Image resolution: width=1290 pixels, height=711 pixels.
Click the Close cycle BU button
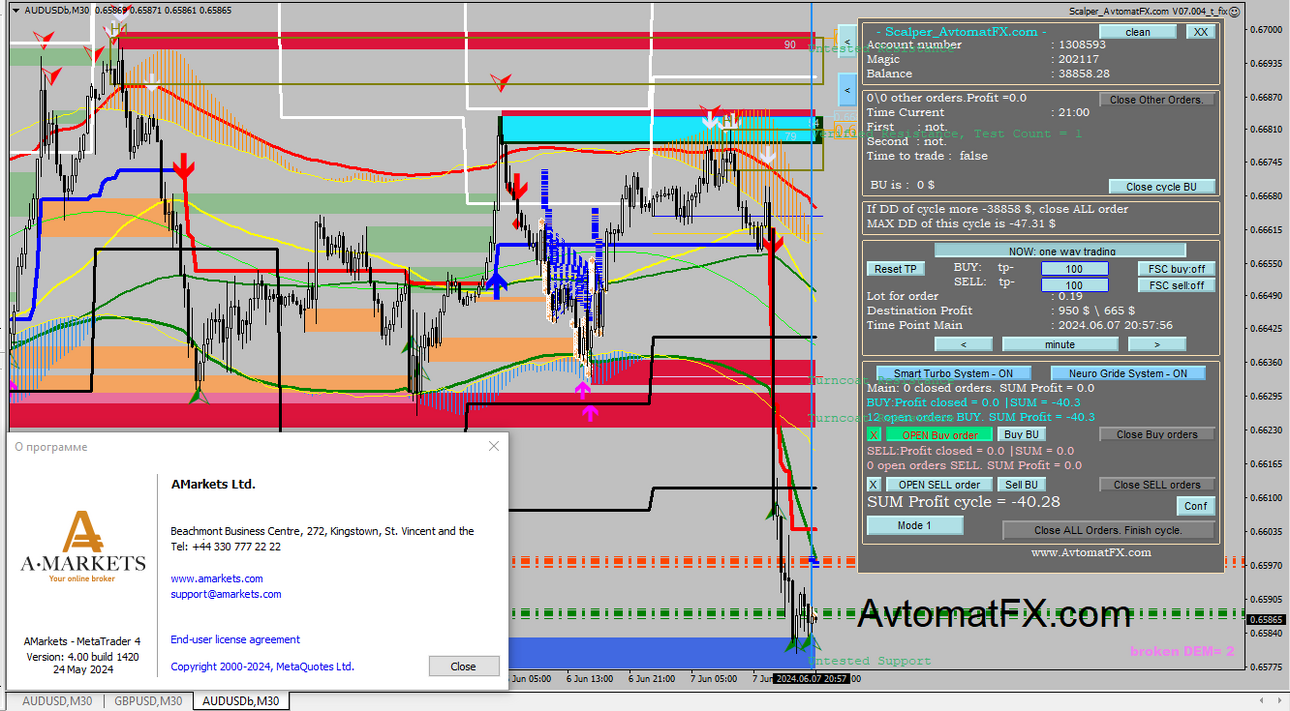[x=1162, y=187]
